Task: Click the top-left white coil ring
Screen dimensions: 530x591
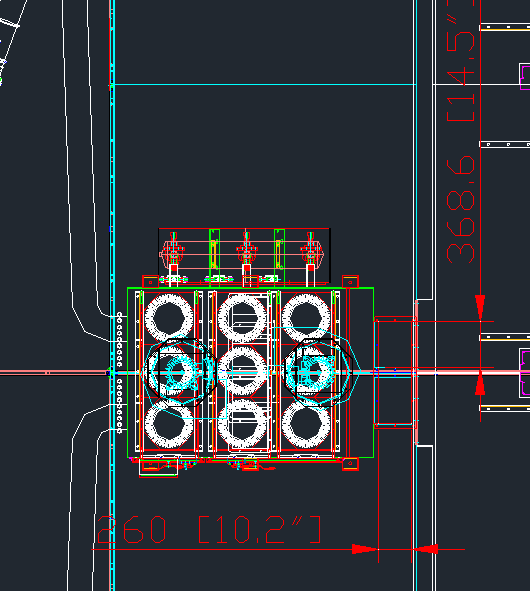Action: pos(169,318)
